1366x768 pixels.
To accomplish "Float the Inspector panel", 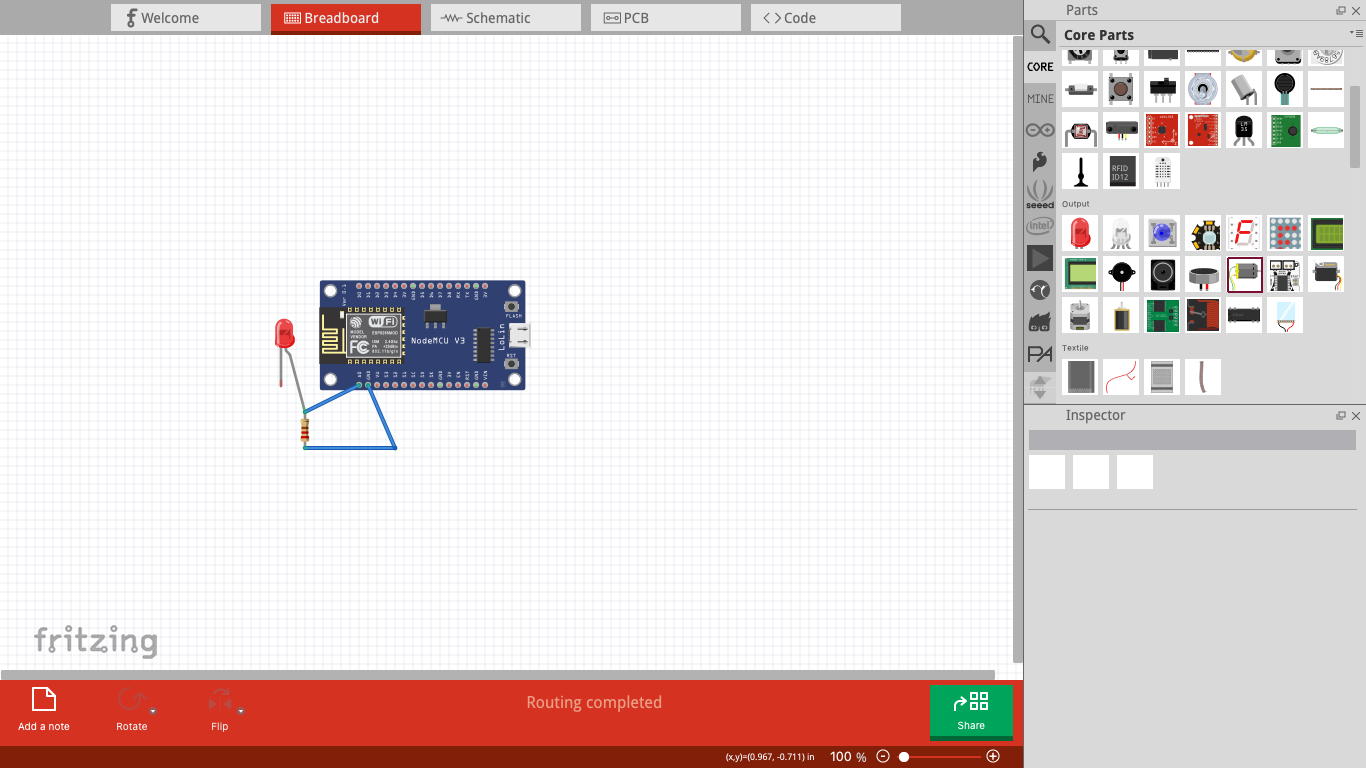I will 1341,415.
